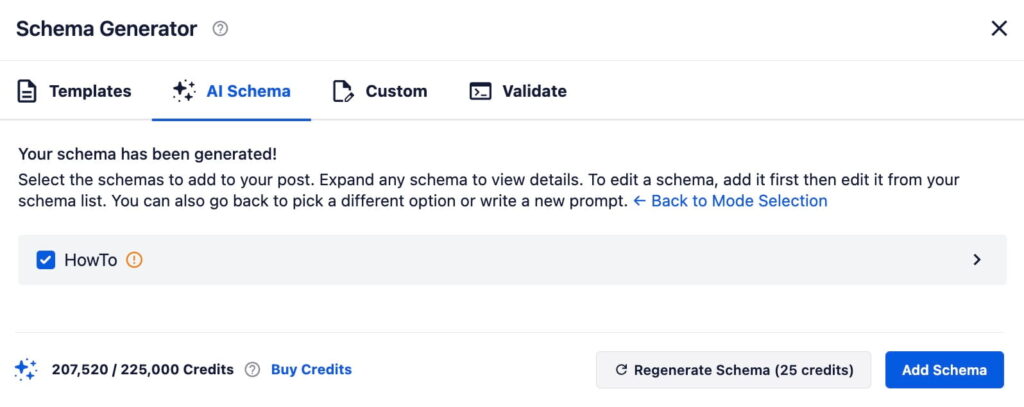Click the AI Schema sparkle icon
The height and width of the screenshot is (407, 1024).
[183, 91]
